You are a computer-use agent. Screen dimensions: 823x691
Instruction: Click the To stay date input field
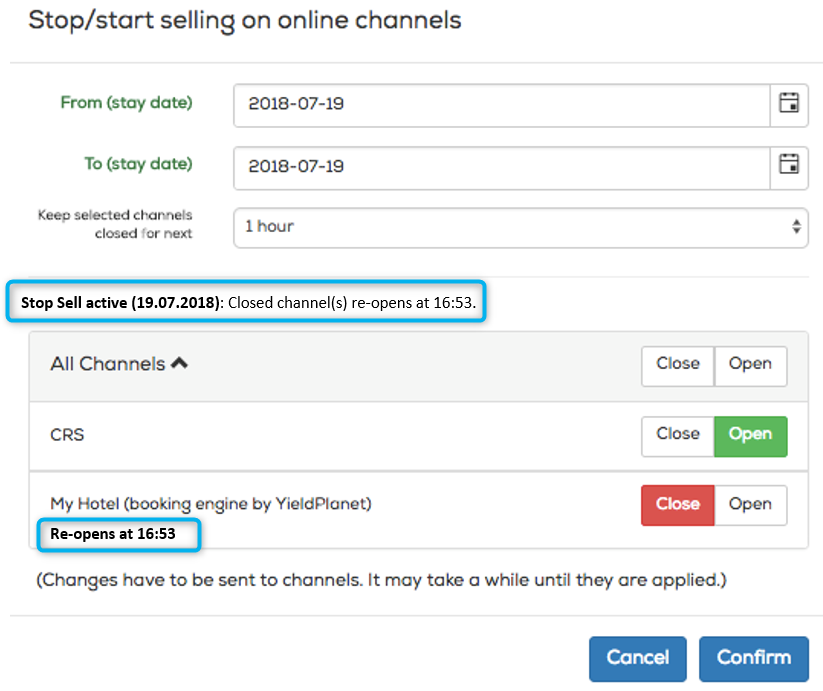tap(502, 168)
